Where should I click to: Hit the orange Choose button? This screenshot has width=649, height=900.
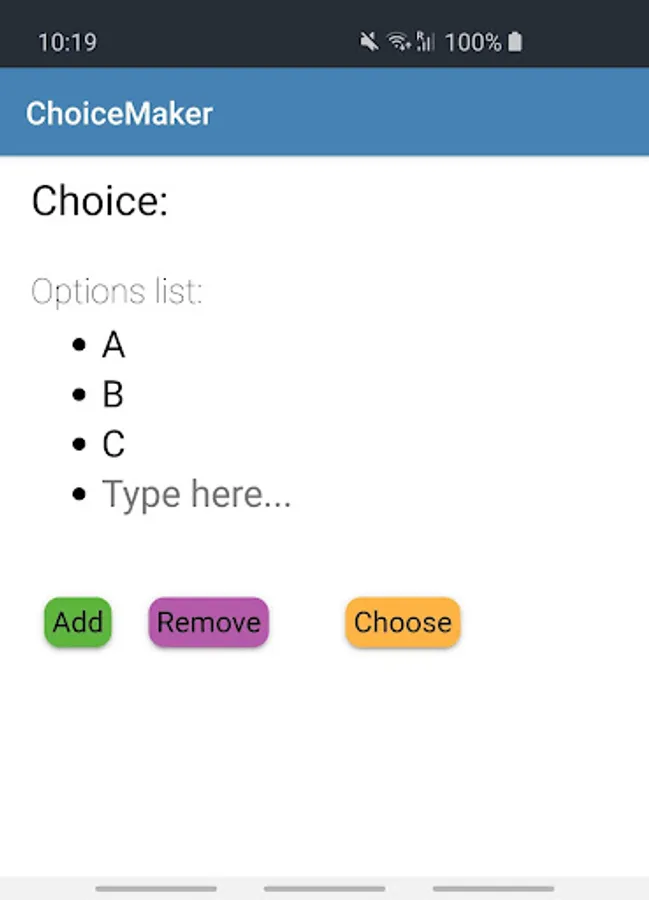pyautogui.click(x=403, y=622)
